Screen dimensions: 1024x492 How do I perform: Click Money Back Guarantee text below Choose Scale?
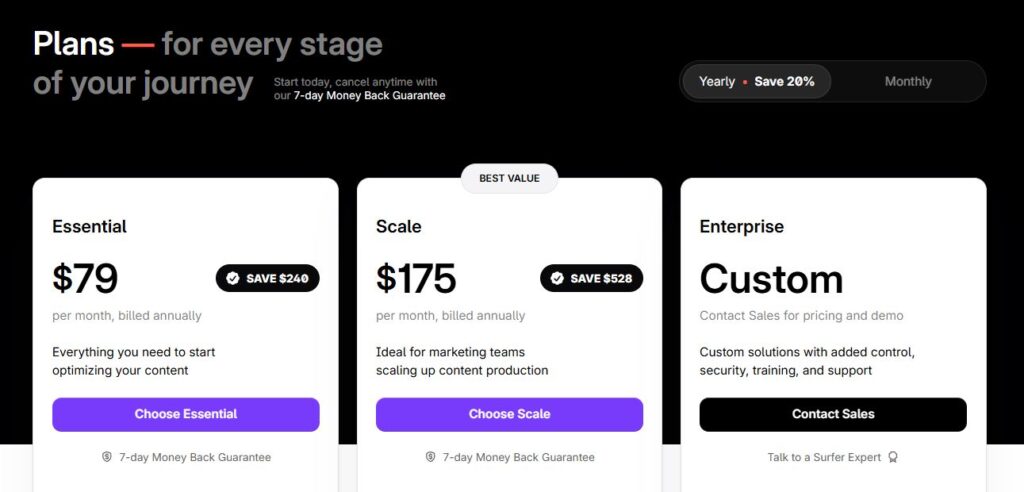[x=519, y=457]
